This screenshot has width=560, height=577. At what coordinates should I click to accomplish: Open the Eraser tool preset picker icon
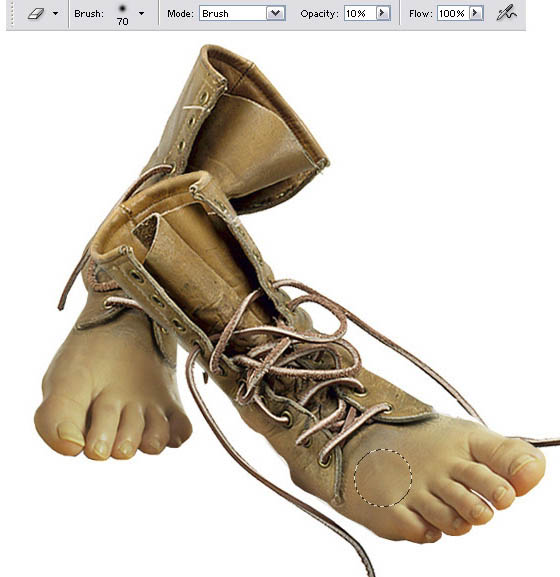36,14
